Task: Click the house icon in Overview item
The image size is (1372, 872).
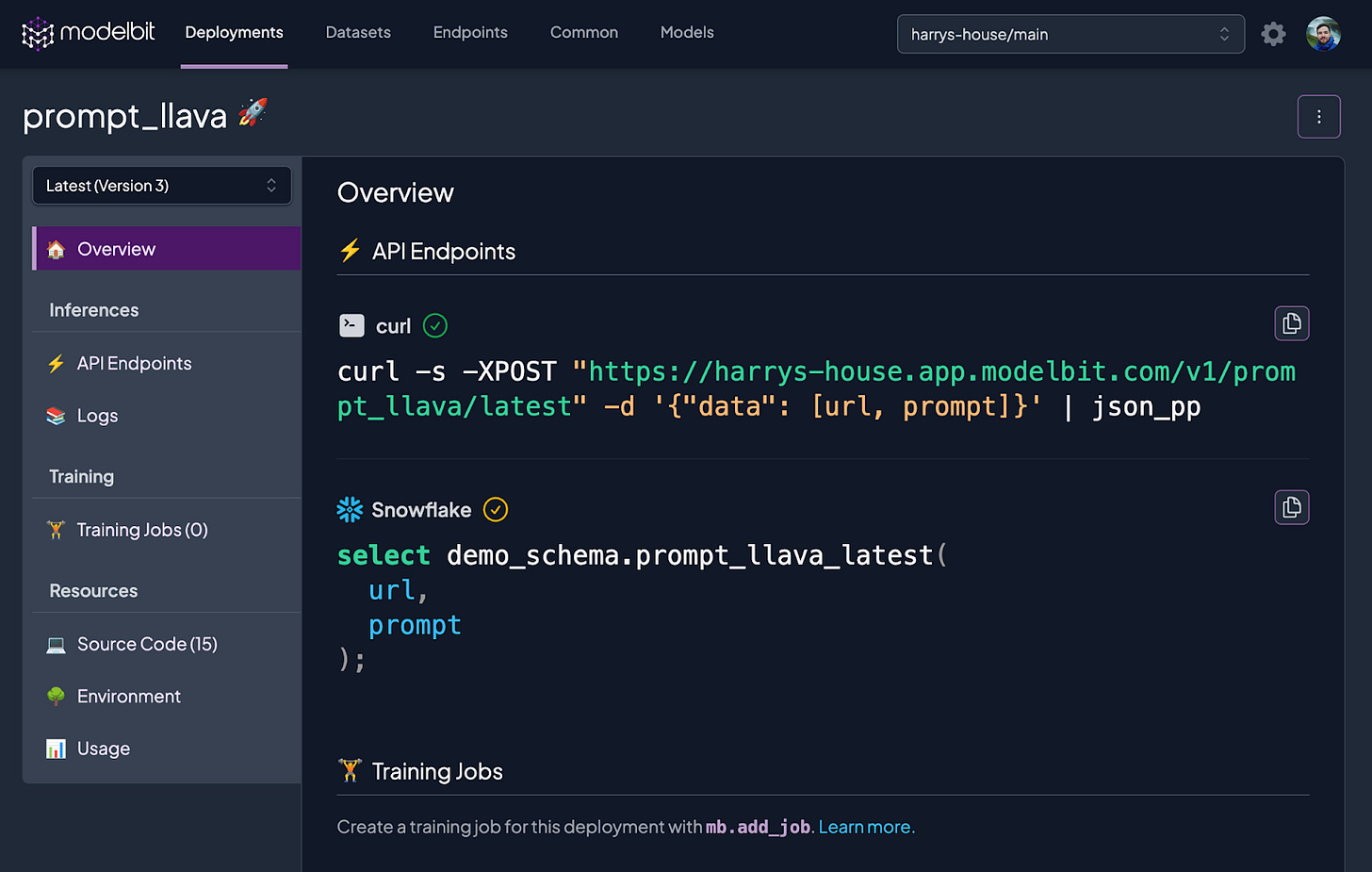Action: tap(57, 250)
